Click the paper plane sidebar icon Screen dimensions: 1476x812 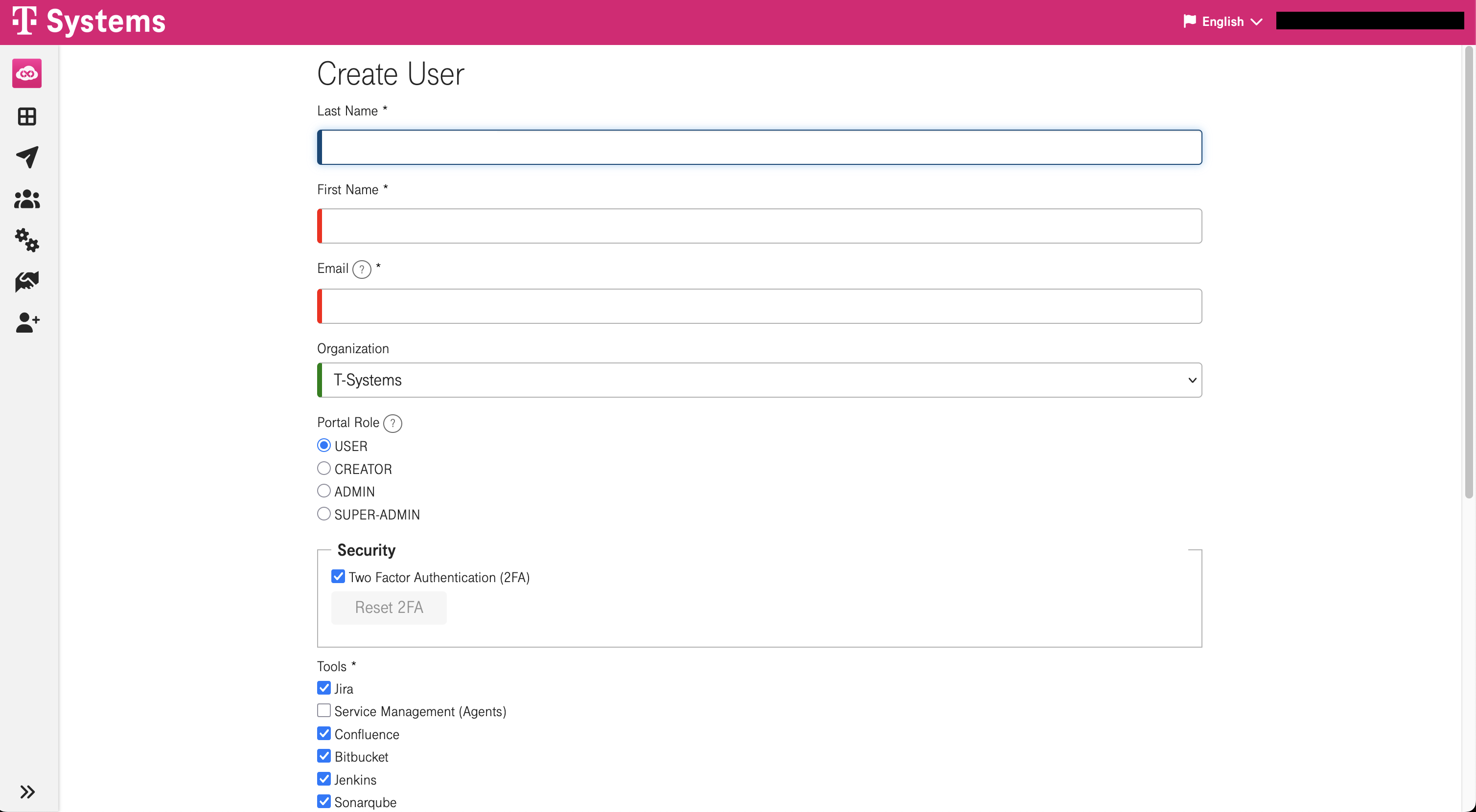tap(27, 157)
